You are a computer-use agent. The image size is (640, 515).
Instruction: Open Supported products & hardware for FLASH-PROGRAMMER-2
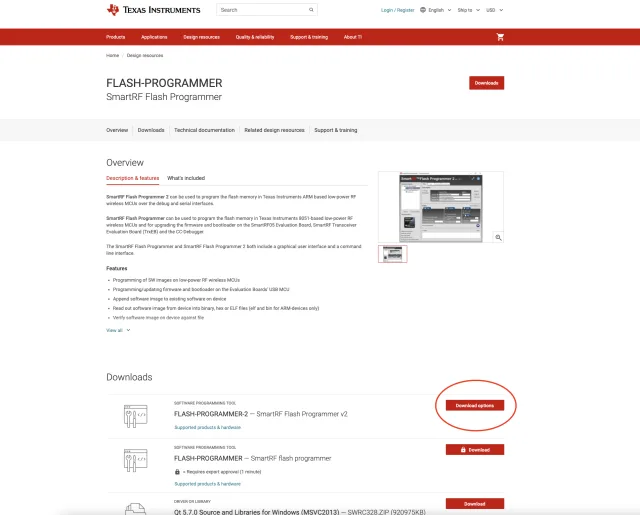[207, 427]
